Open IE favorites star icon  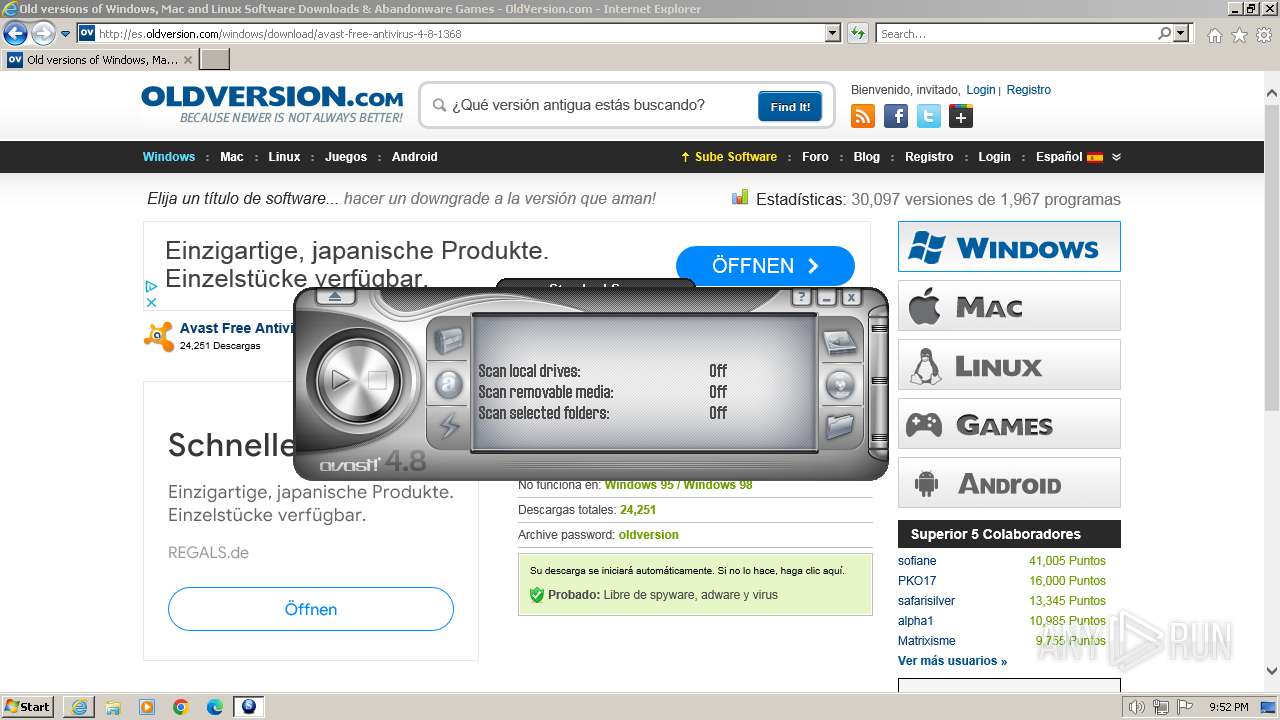pos(1239,35)
